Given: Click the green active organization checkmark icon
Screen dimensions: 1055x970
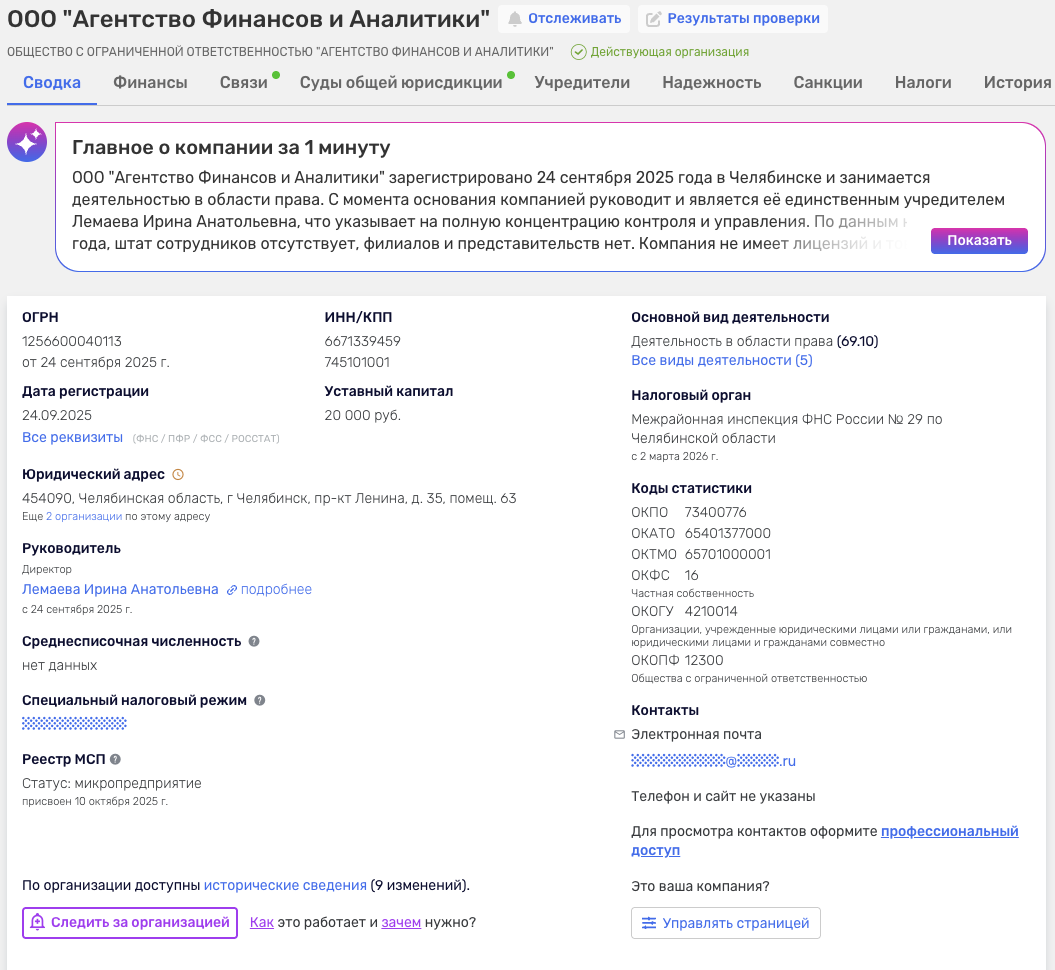Looking at the screenshot, I should pos(578,52).
